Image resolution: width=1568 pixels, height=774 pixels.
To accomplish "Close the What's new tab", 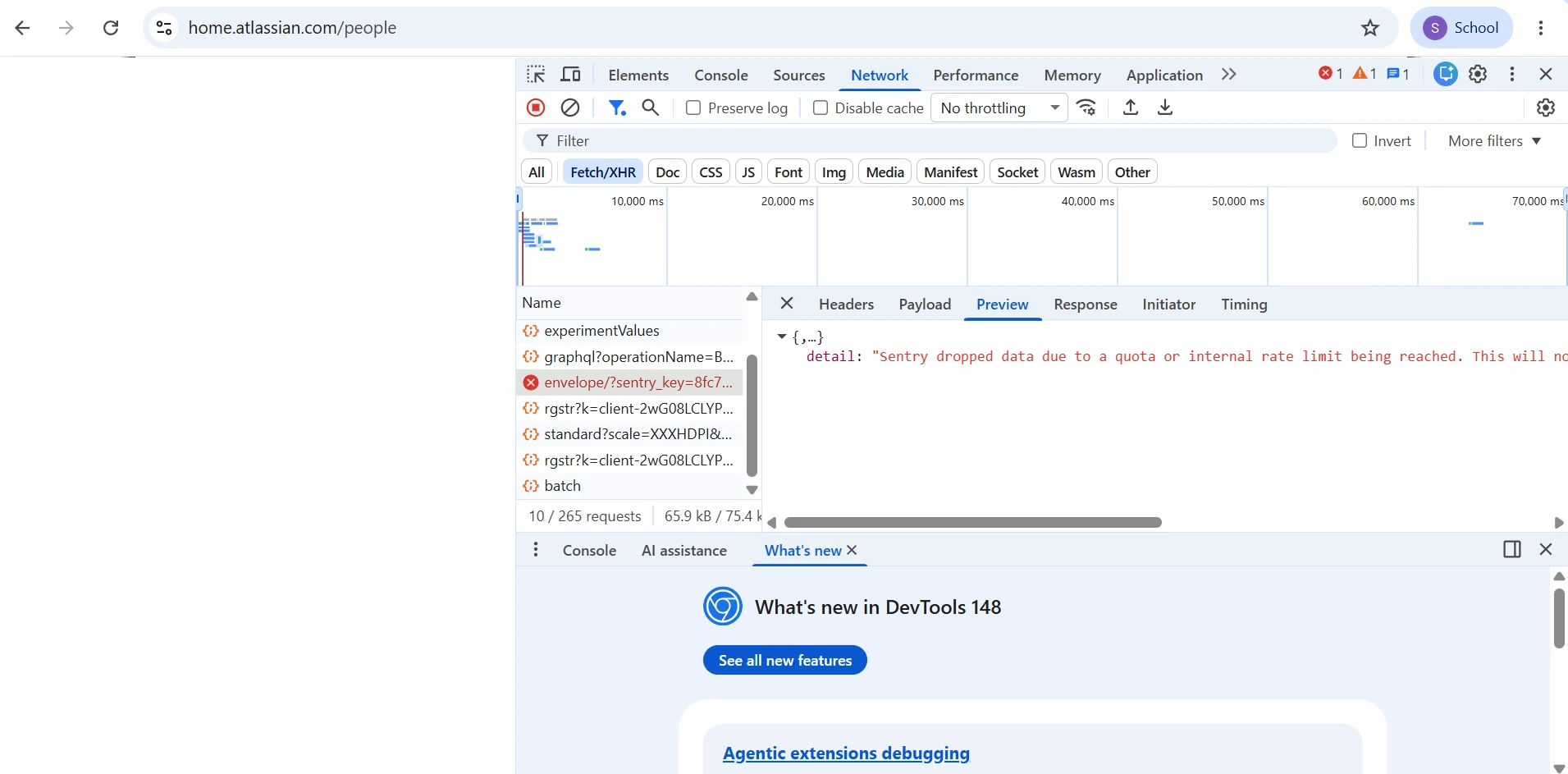I will 852,550.
